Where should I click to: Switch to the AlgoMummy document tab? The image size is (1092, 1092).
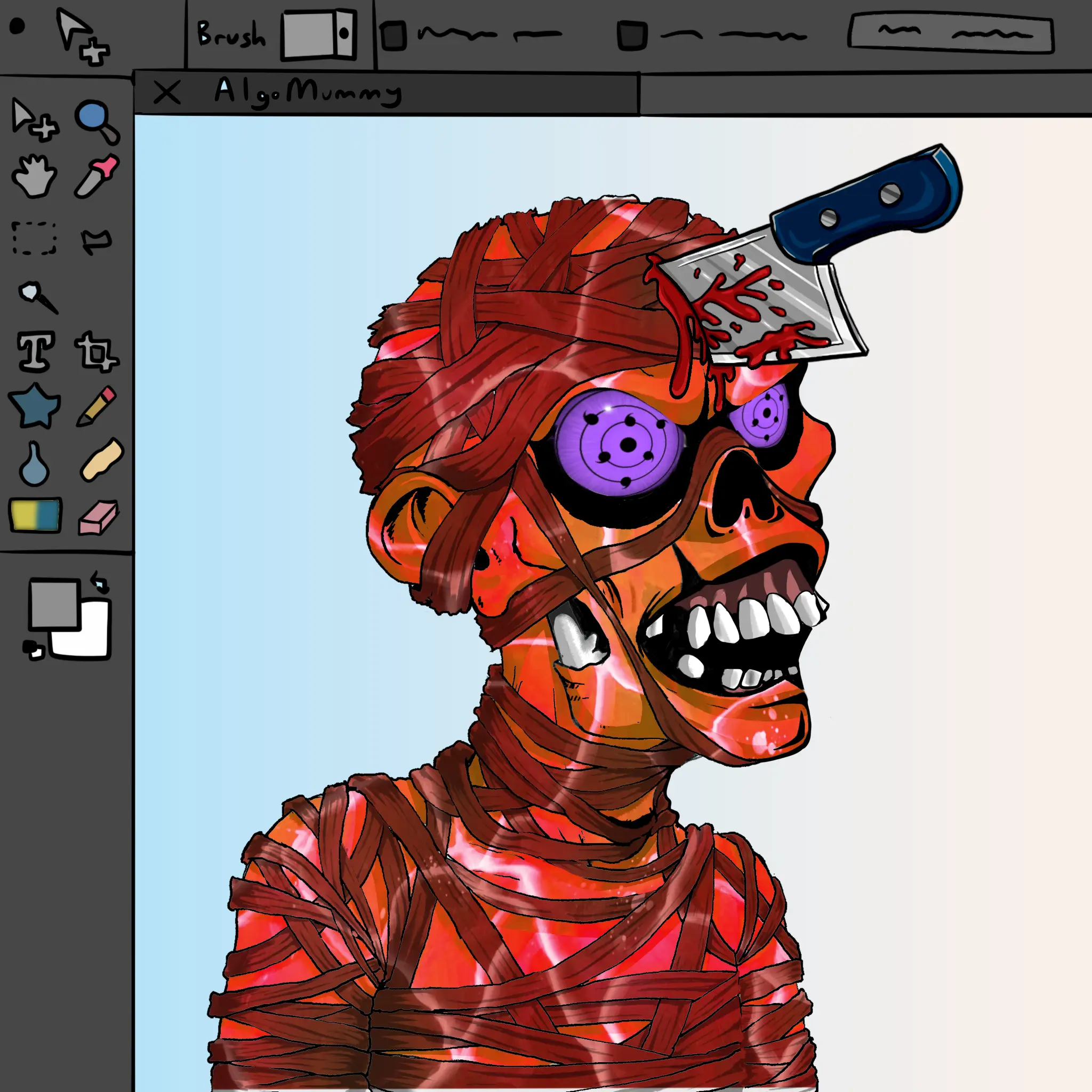click(387, 93)
